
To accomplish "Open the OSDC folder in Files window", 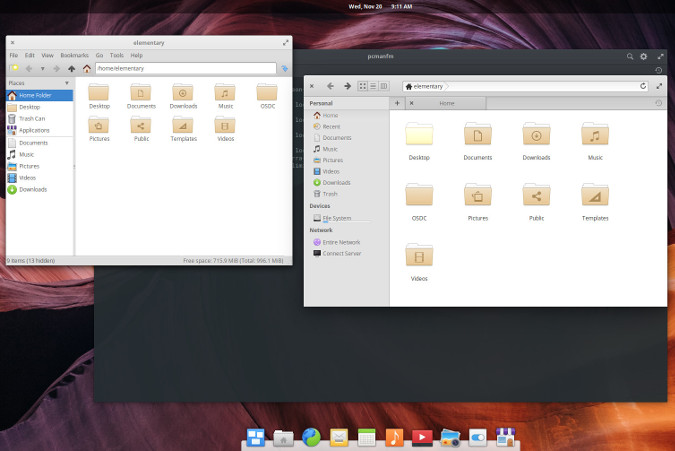I will 419,197.
